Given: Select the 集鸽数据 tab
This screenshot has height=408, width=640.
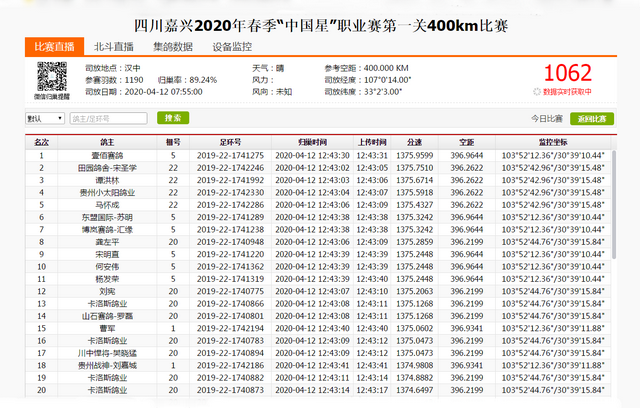Looking at the screenshot, I should 173,46.
